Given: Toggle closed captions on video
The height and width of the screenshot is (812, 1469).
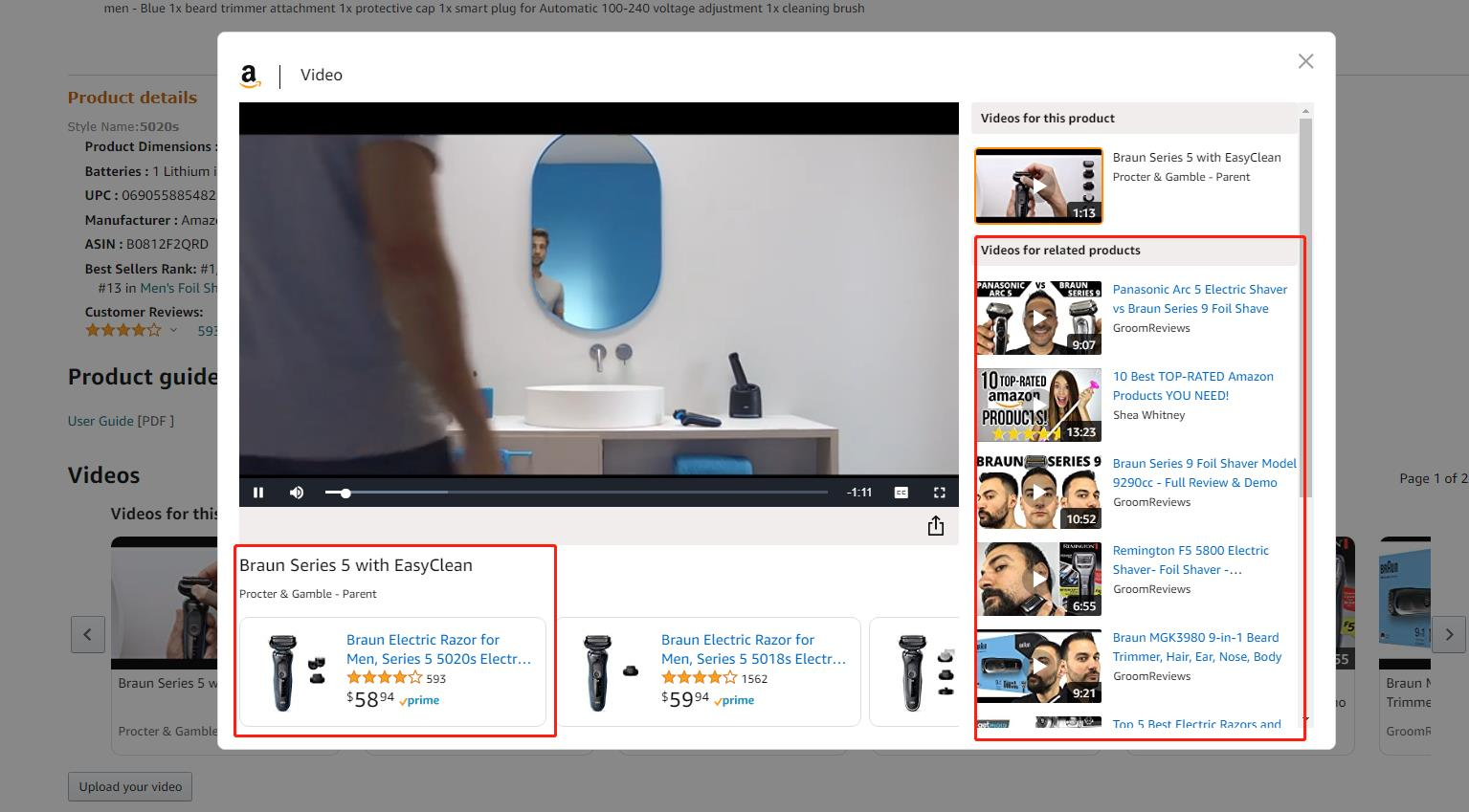Looking at the screenshot, I should click(x=901, y=493).
